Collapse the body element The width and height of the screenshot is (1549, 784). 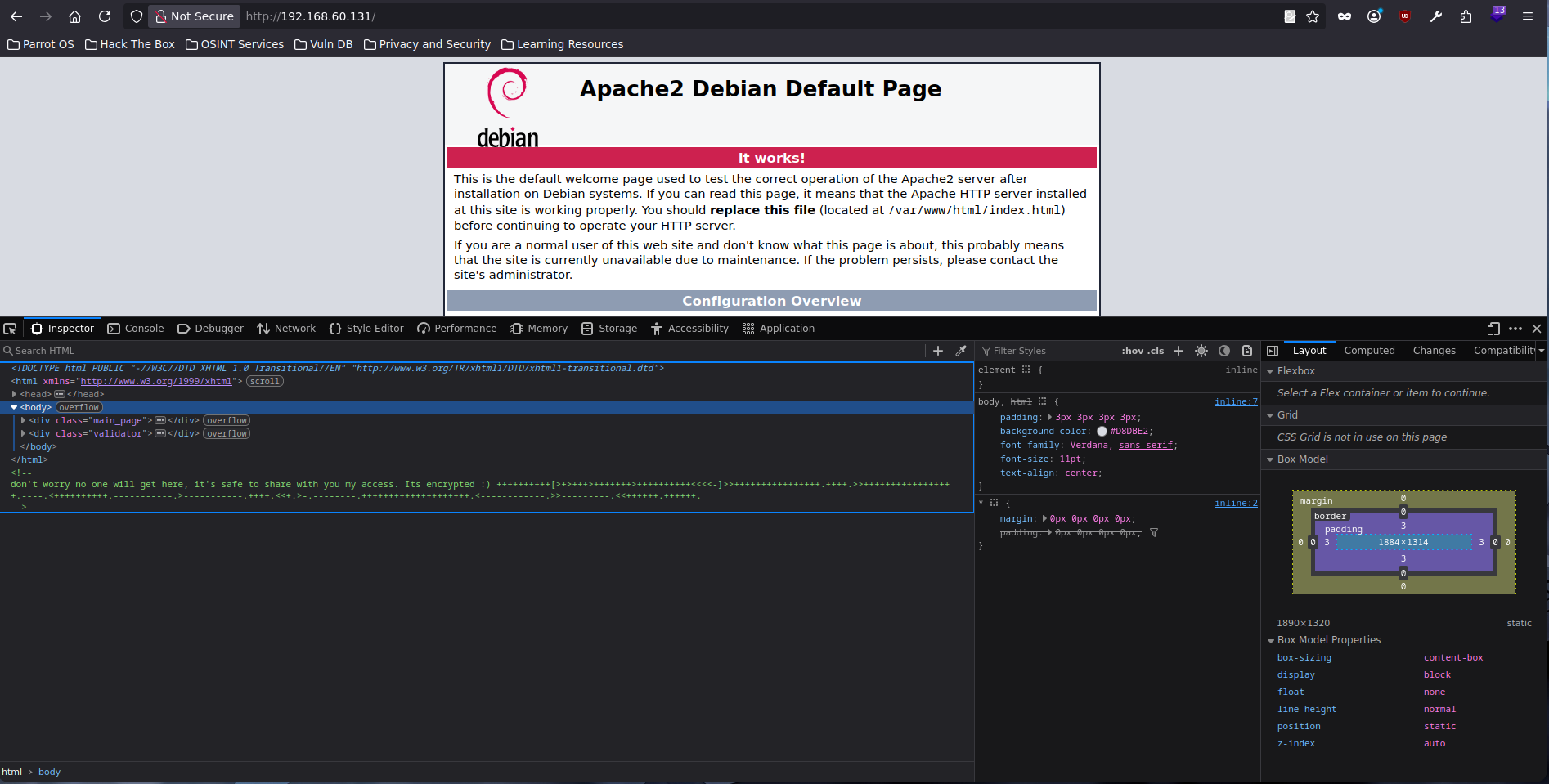tap(14, 407)
